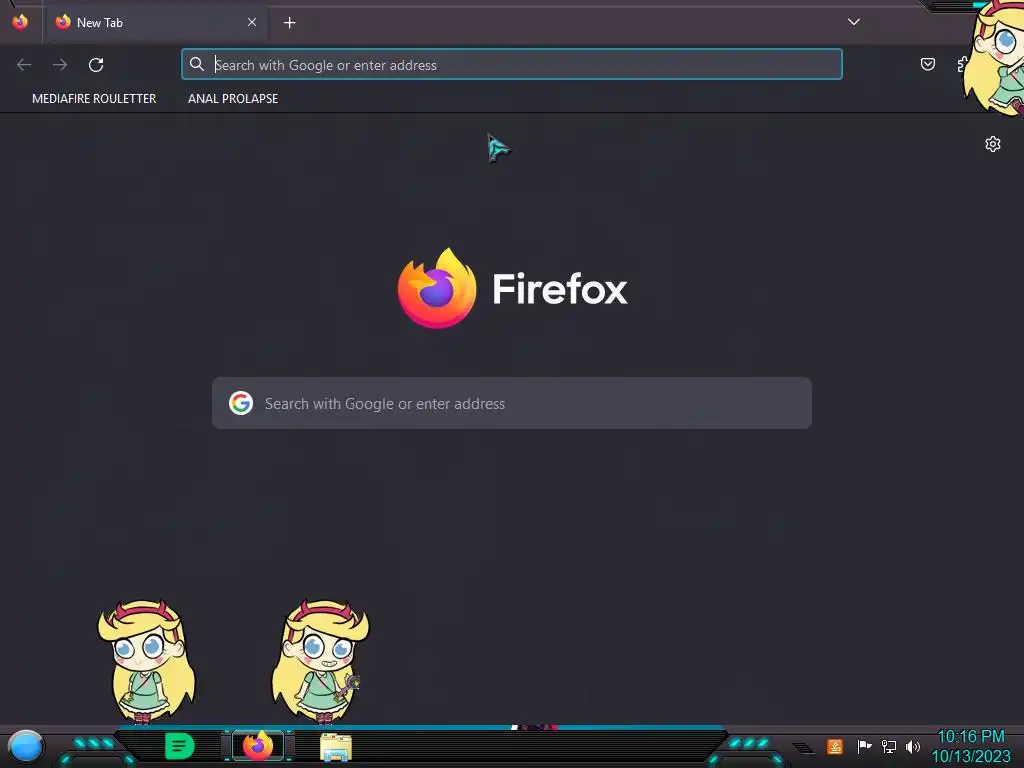The image size is (1024, 768).
Task: Click the Firefox View icon in tab strip
Action: (x=20, y=22)
